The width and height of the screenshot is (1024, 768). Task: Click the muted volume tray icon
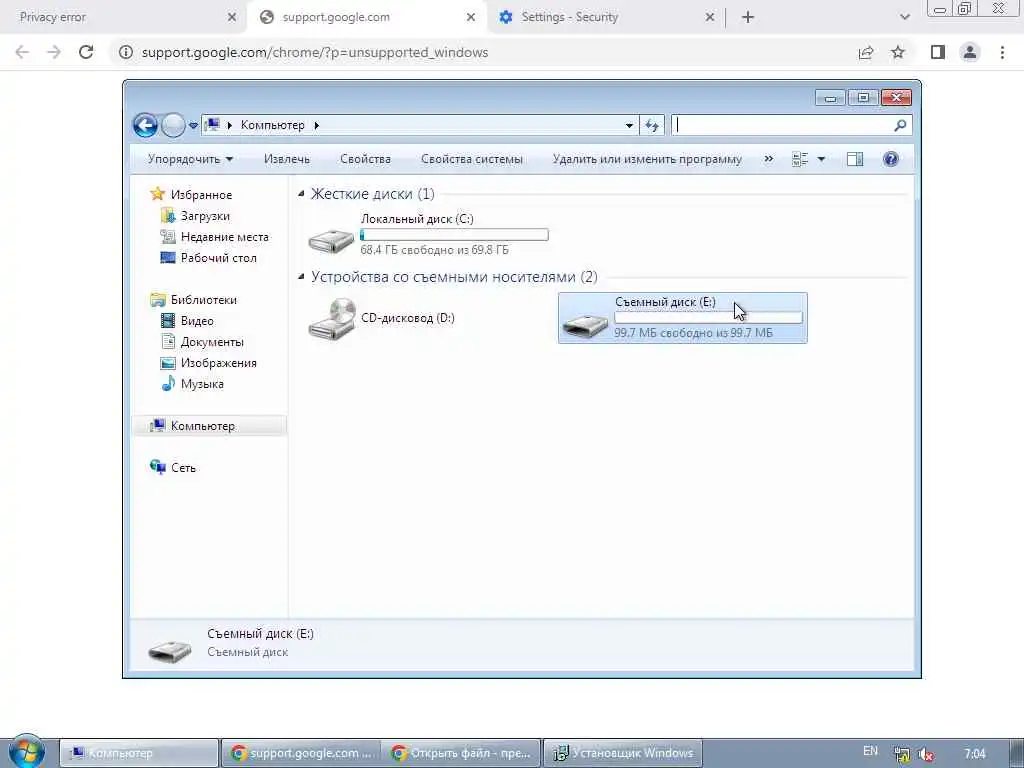pyautogui.click(x=926, y=754)
